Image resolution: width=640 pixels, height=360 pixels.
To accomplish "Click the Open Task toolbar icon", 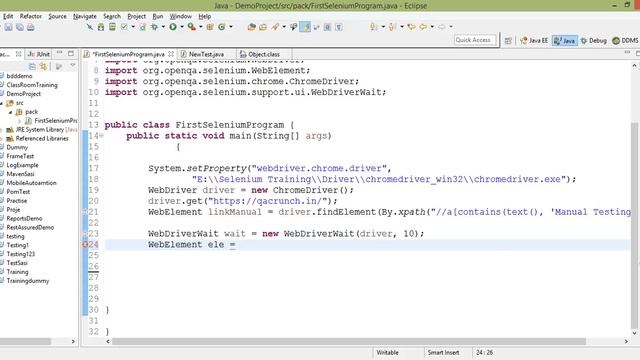I will coord(263,27).
